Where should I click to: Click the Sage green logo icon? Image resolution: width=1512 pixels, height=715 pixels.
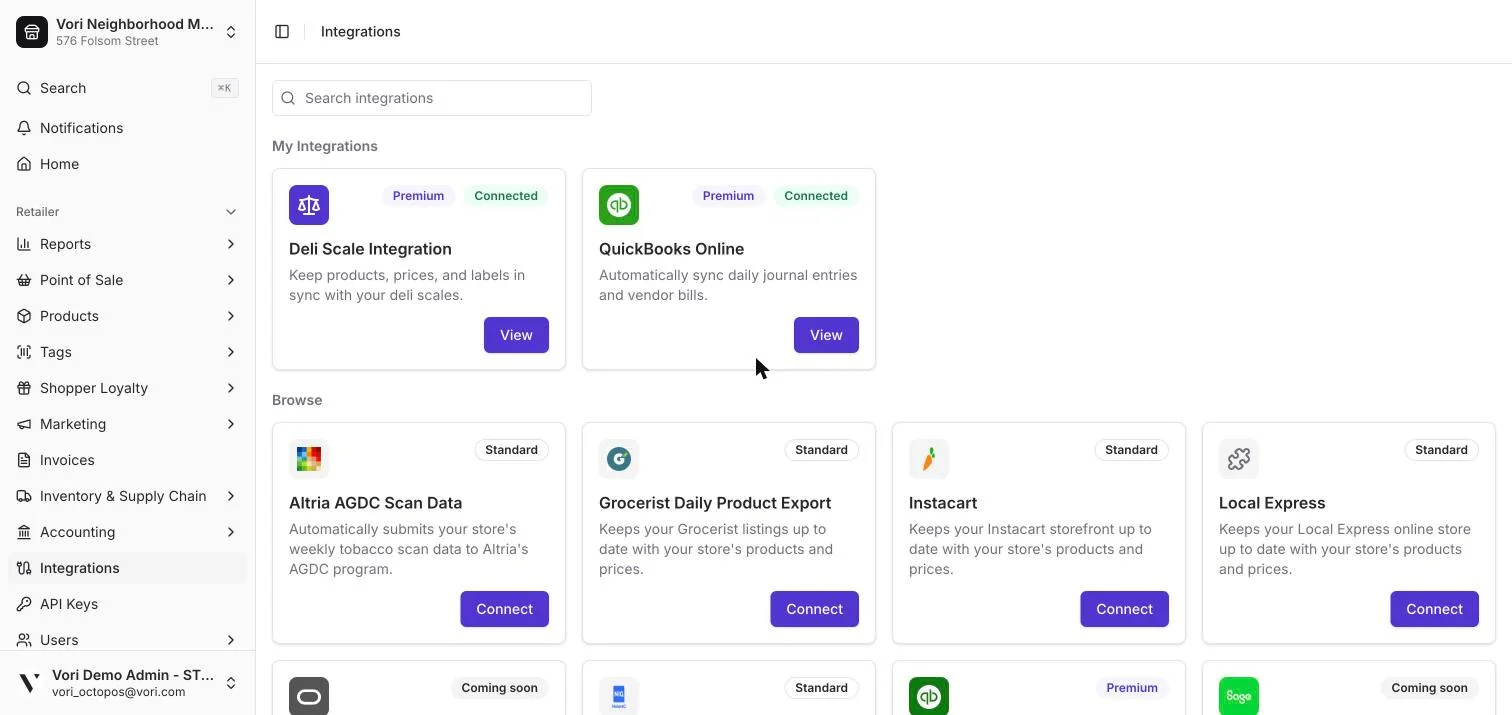pos(1239,696)
